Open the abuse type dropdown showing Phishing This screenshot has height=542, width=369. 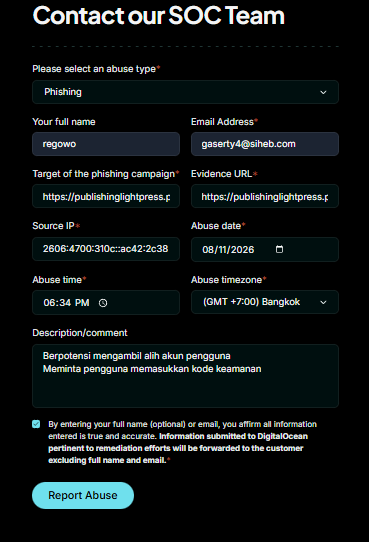point(185,92)
